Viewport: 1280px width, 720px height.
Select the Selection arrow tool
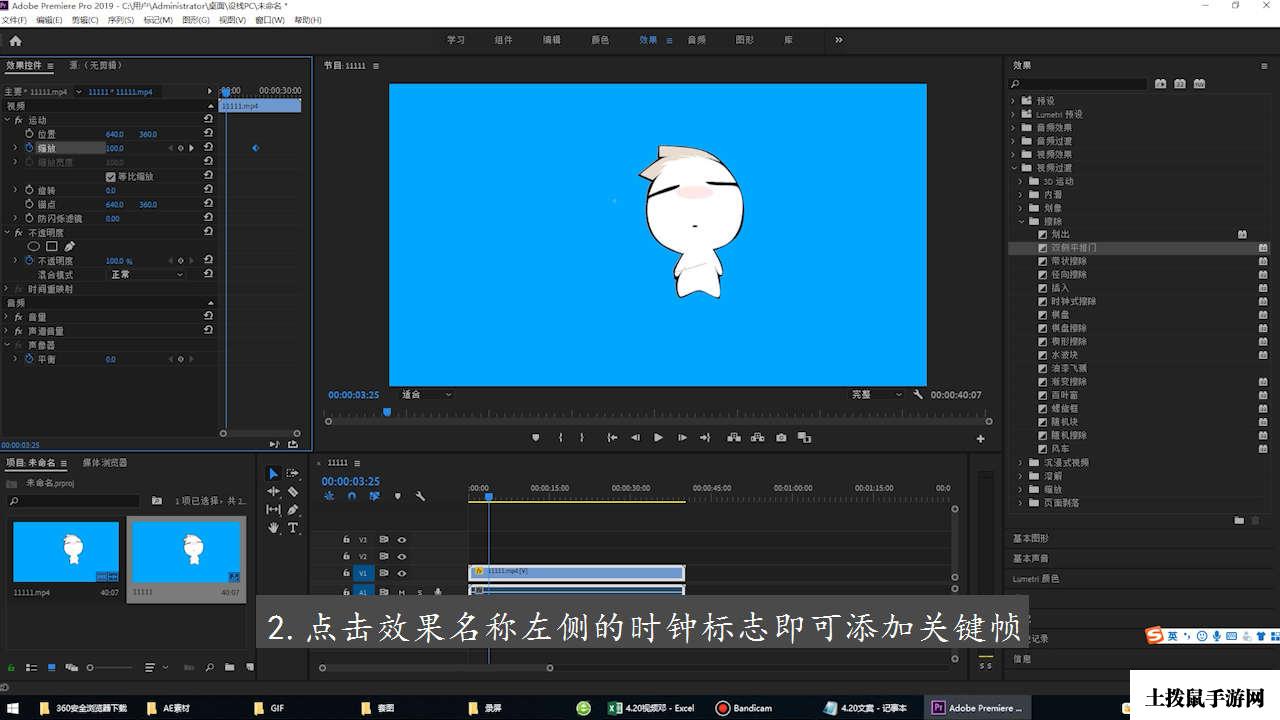coord(273,473)
